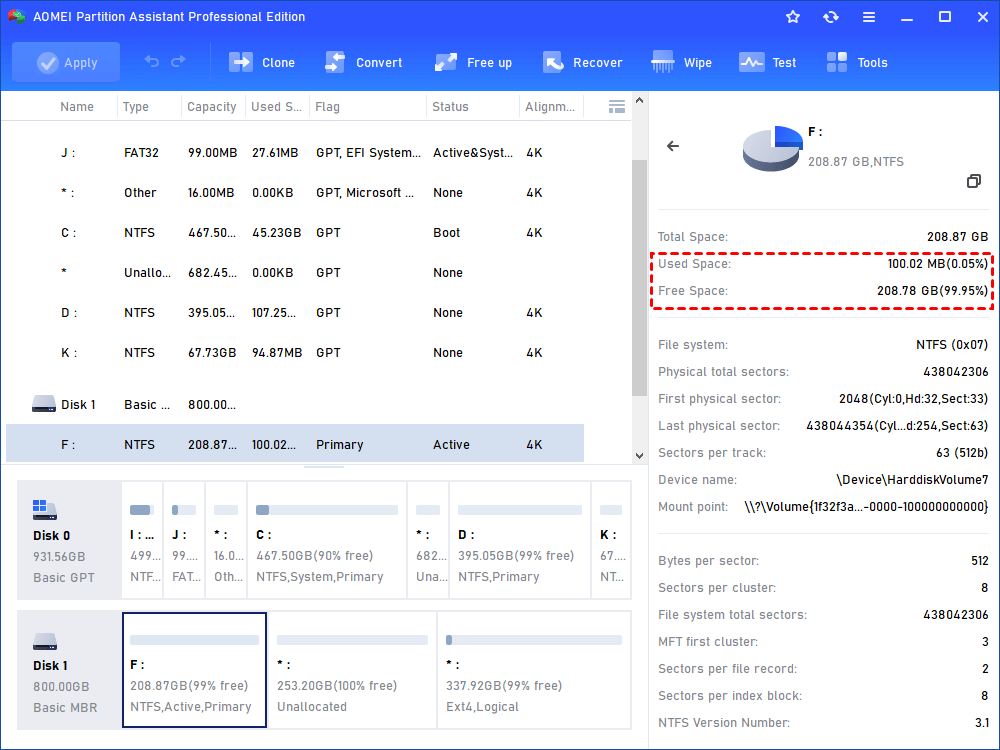Click the favorites star icon in title bar
The width and height of the screenshot is (1000, 750).
click(x=793, y=17)
